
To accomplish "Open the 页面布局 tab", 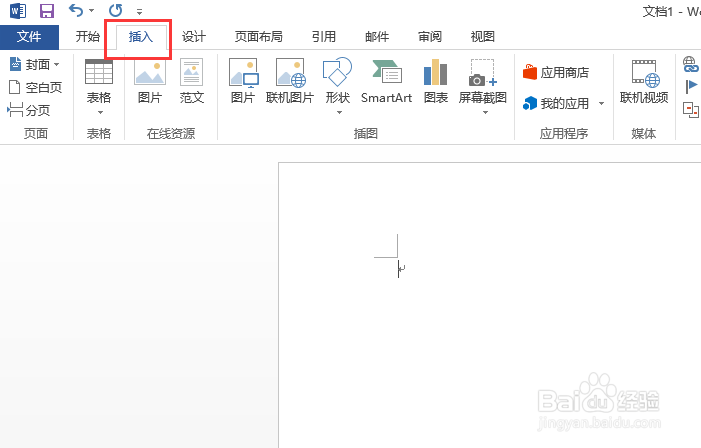I will pyautogui.click(x=258, y=37).
